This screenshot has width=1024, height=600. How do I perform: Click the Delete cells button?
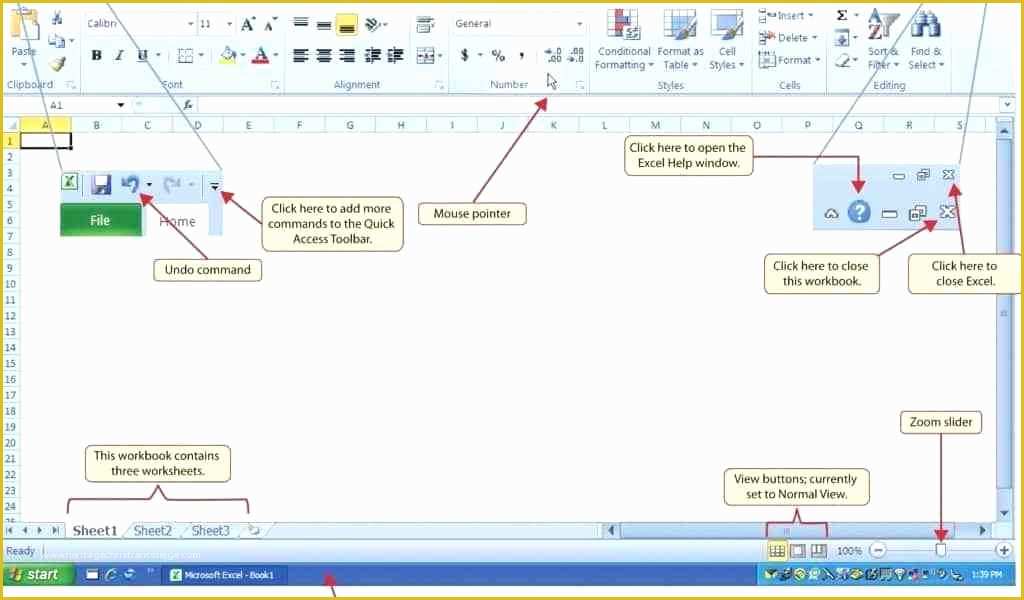click(x=788, y=38)
